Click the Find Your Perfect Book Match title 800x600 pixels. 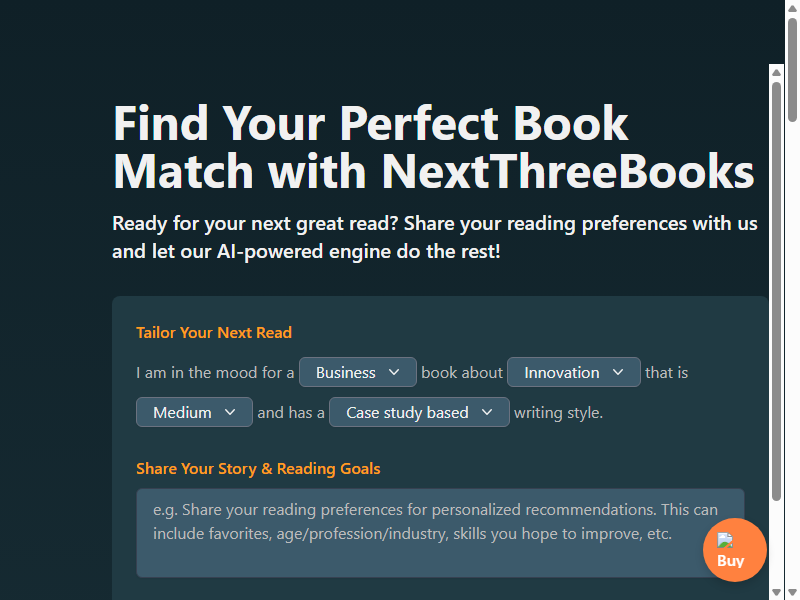coord(433,147)
